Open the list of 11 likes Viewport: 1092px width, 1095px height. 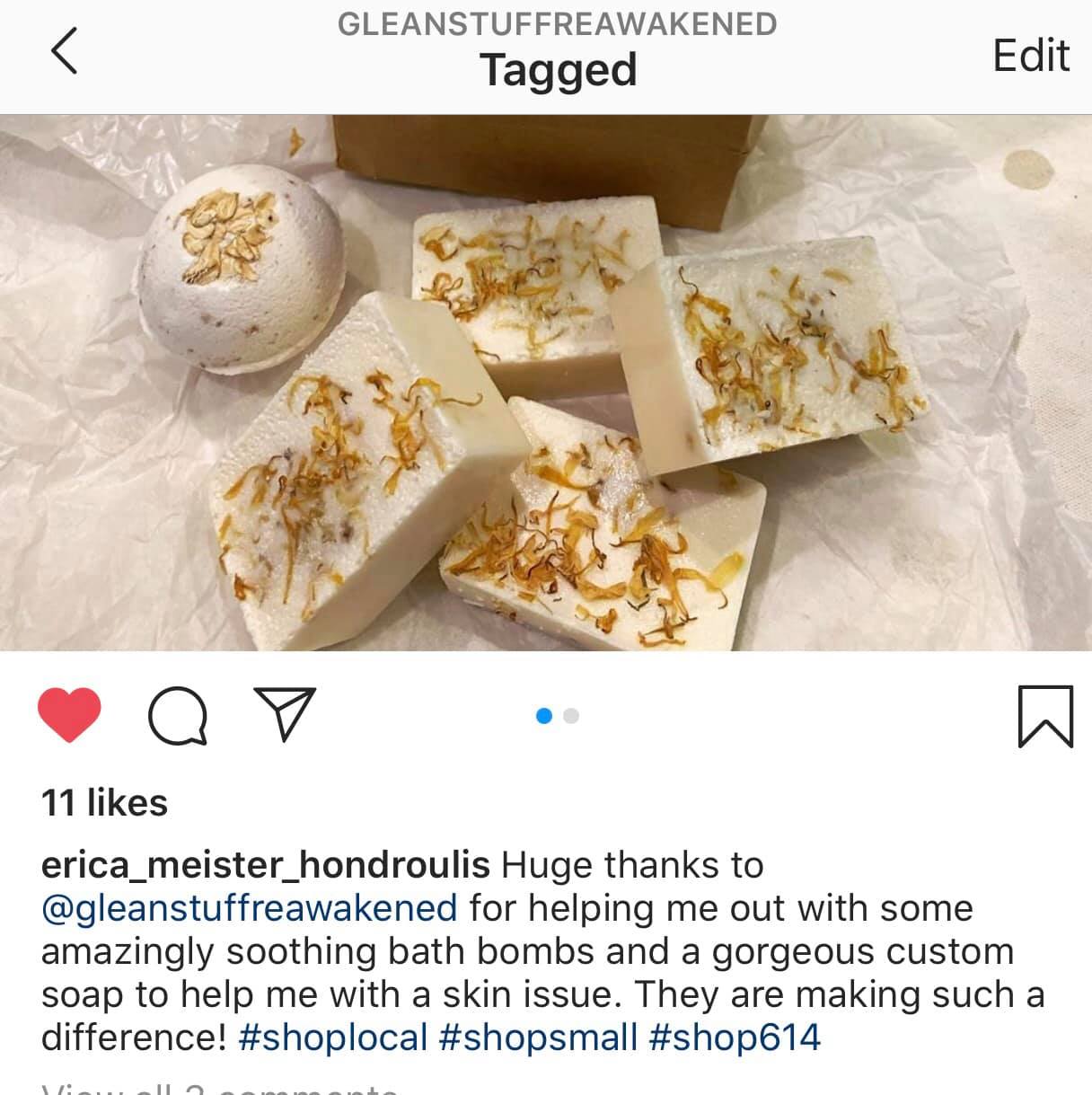coord(104,802)
